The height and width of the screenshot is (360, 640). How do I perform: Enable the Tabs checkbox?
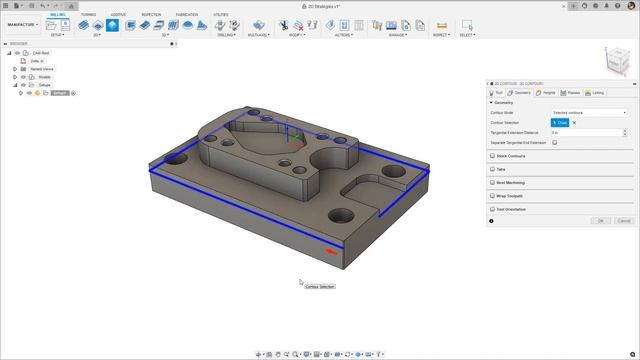tap(492, 169)
